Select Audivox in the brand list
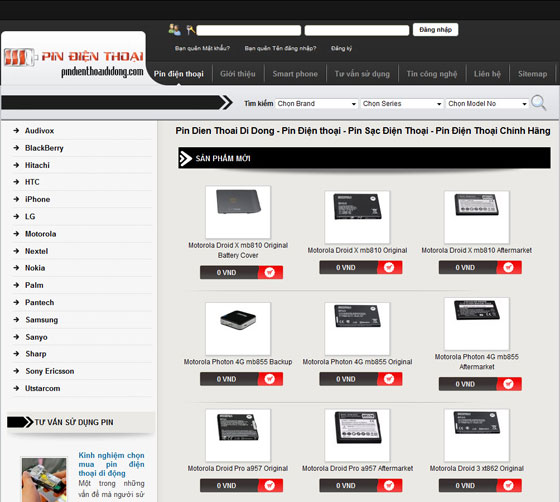 pyautogui.click(x=39, y=131)
